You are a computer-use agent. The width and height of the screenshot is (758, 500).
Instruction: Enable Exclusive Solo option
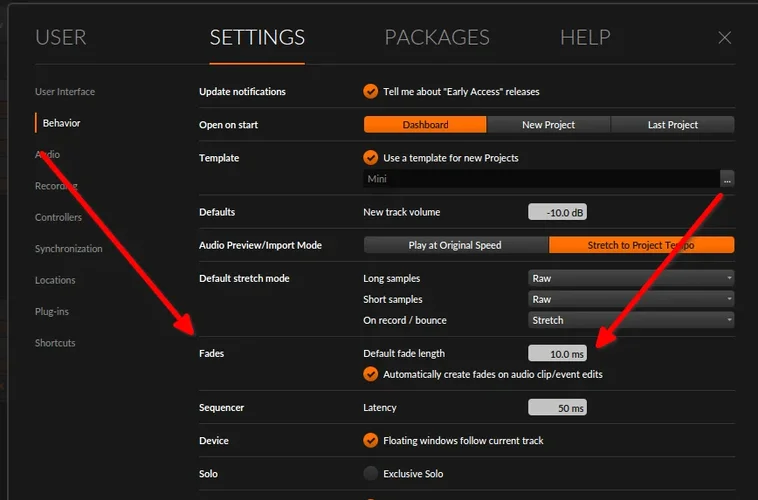pos(371,473)
